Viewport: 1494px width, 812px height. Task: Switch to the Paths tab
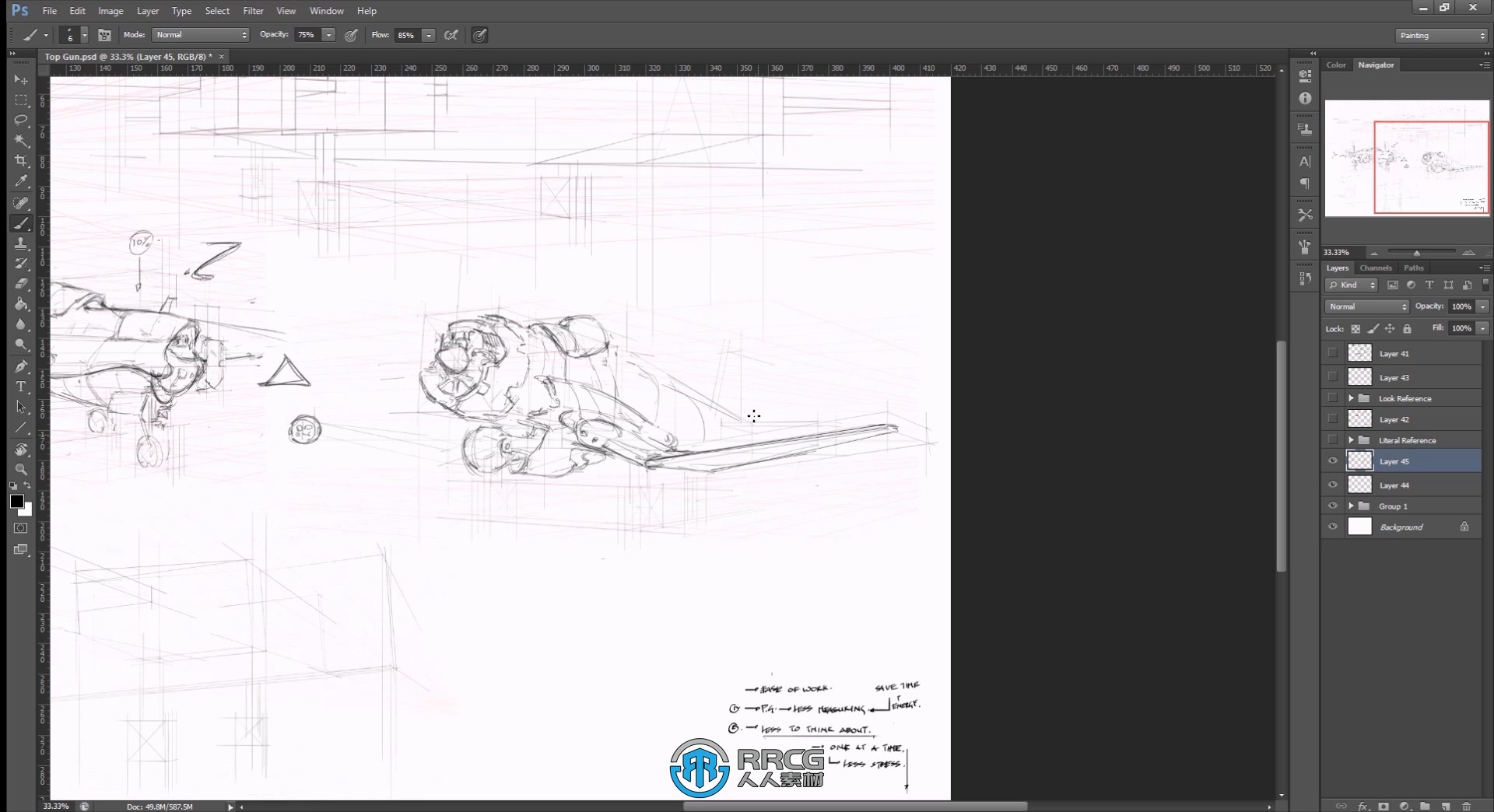point(1414,268)
